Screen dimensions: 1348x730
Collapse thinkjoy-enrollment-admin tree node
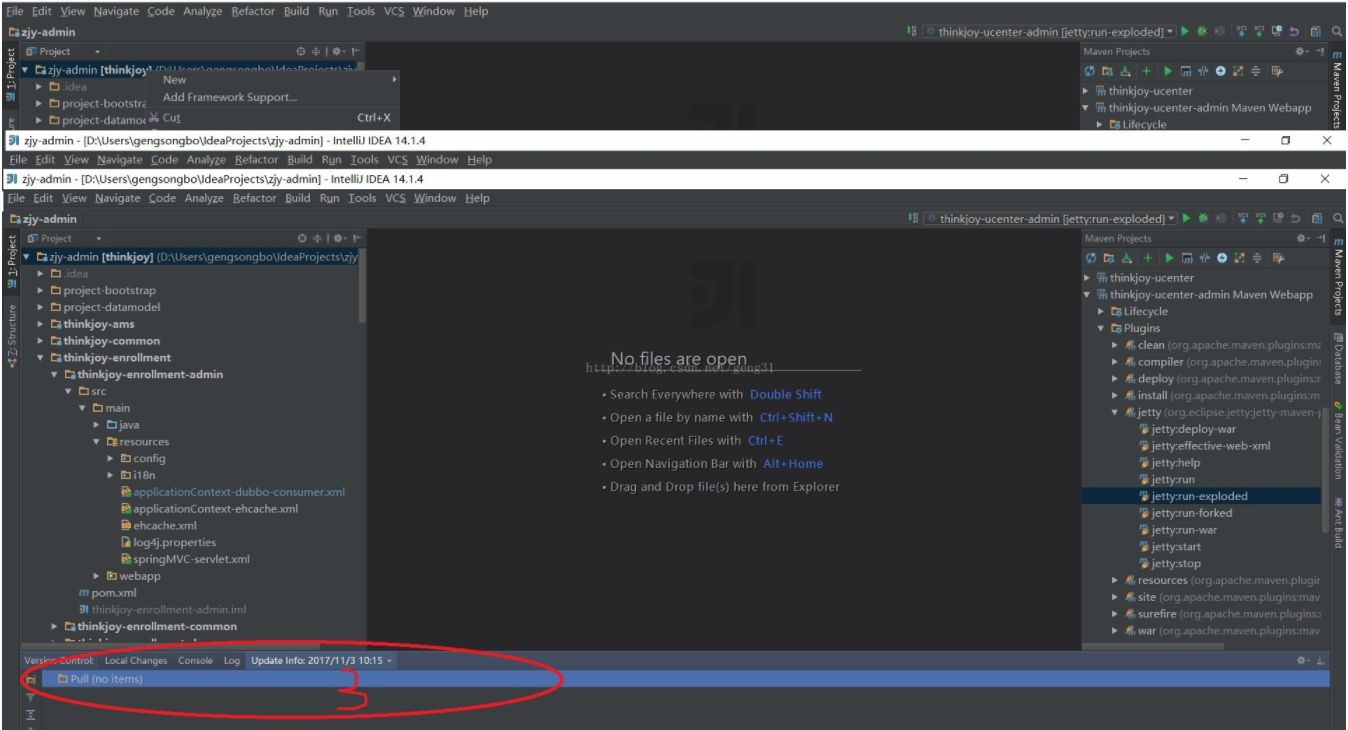(x=56, y=374)
